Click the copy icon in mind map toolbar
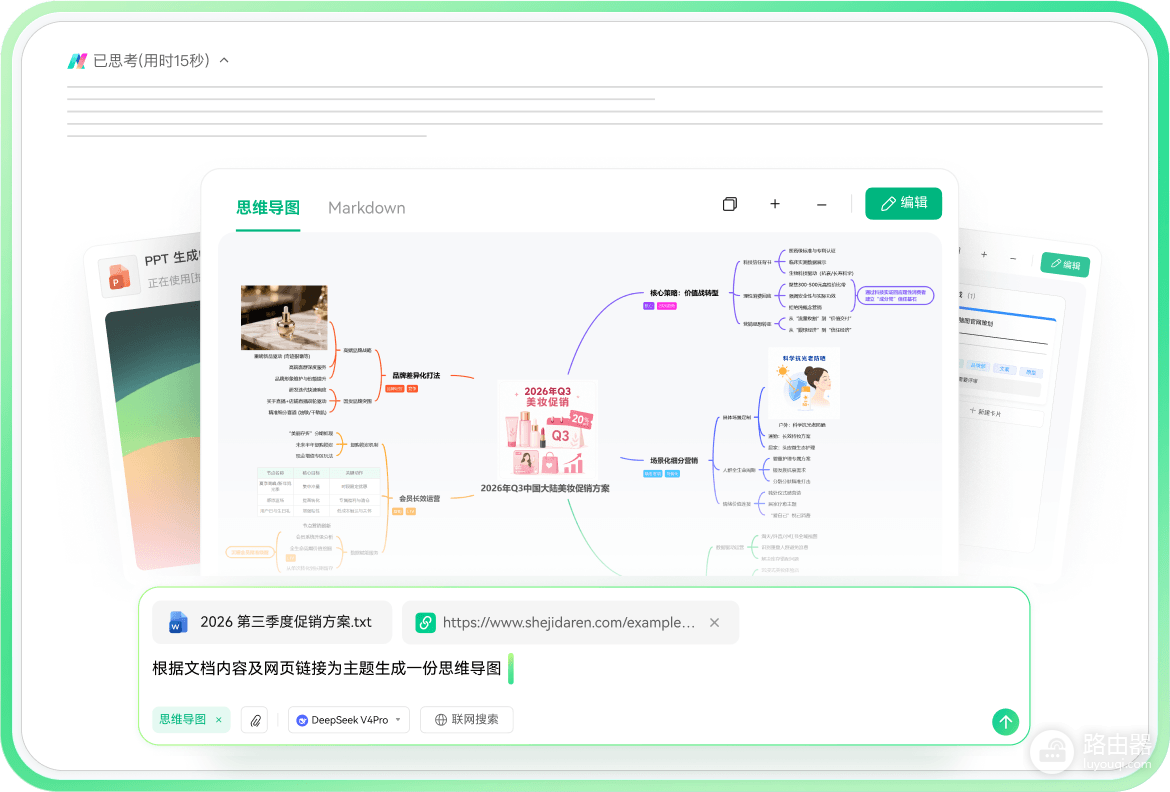 [730, 204]
